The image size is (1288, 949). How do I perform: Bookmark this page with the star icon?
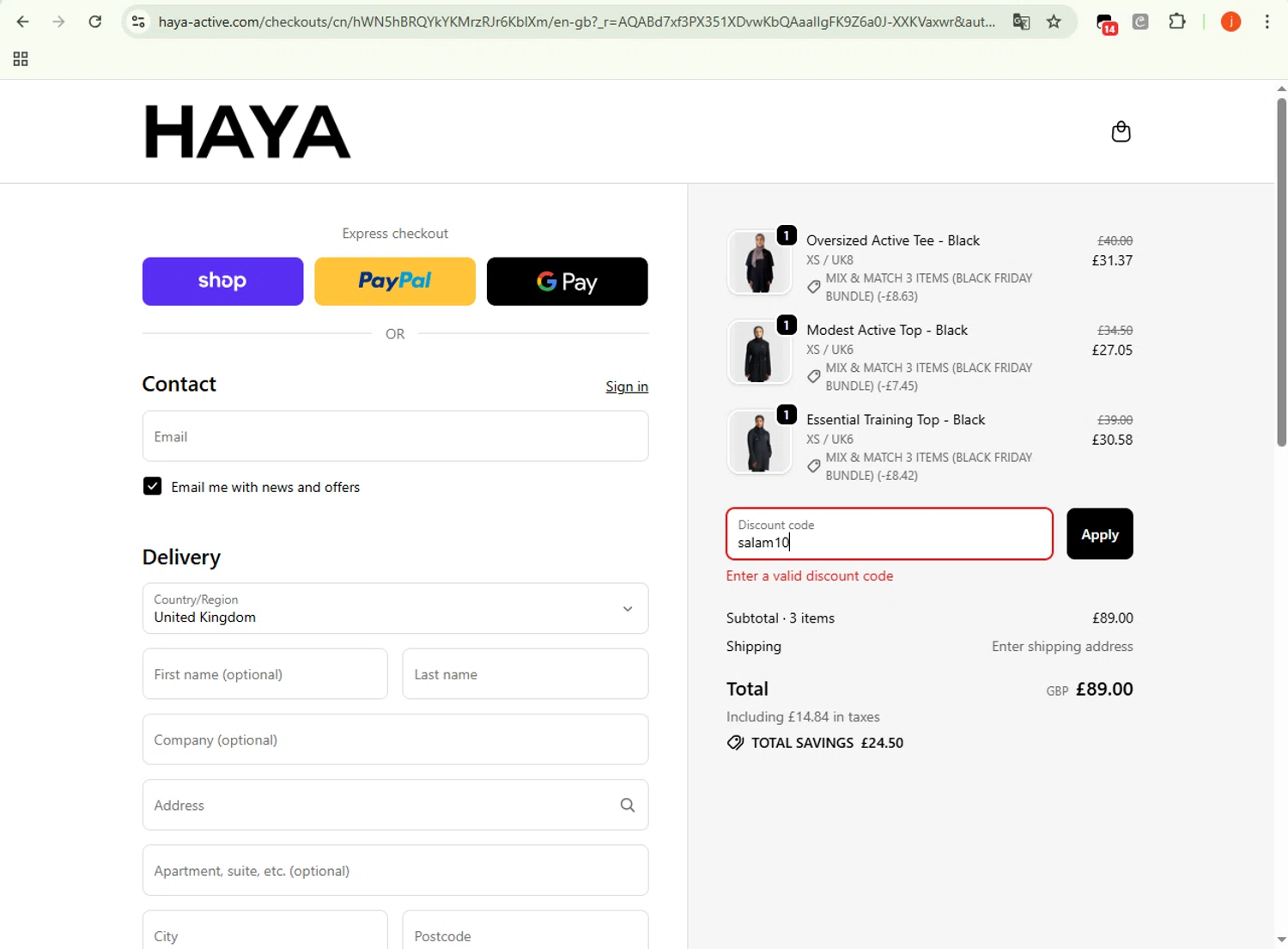point(1054,21)
